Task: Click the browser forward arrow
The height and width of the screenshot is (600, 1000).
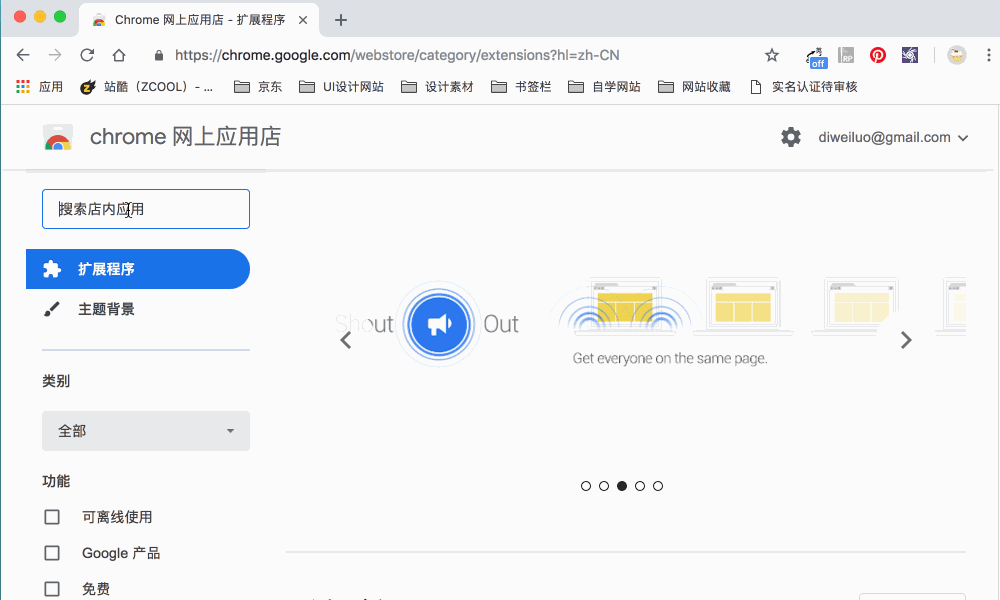Action: click(55, 55)
